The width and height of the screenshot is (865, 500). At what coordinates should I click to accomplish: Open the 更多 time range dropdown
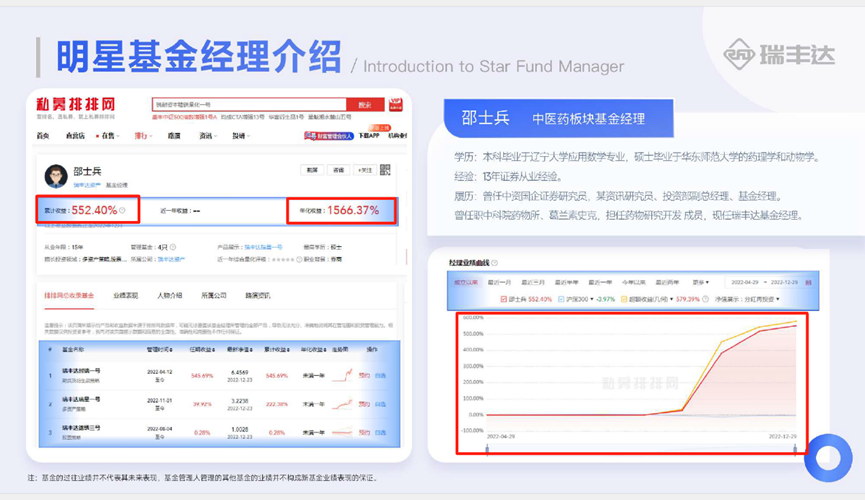[x=701, y=283]
